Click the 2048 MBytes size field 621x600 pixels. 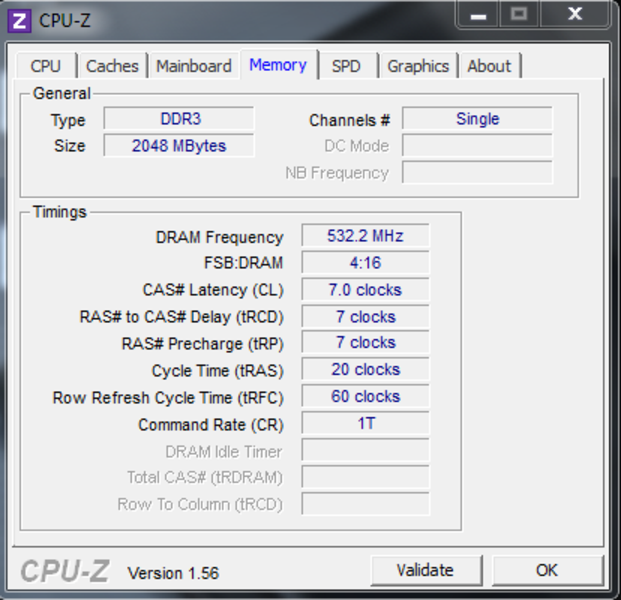(179, 146)
